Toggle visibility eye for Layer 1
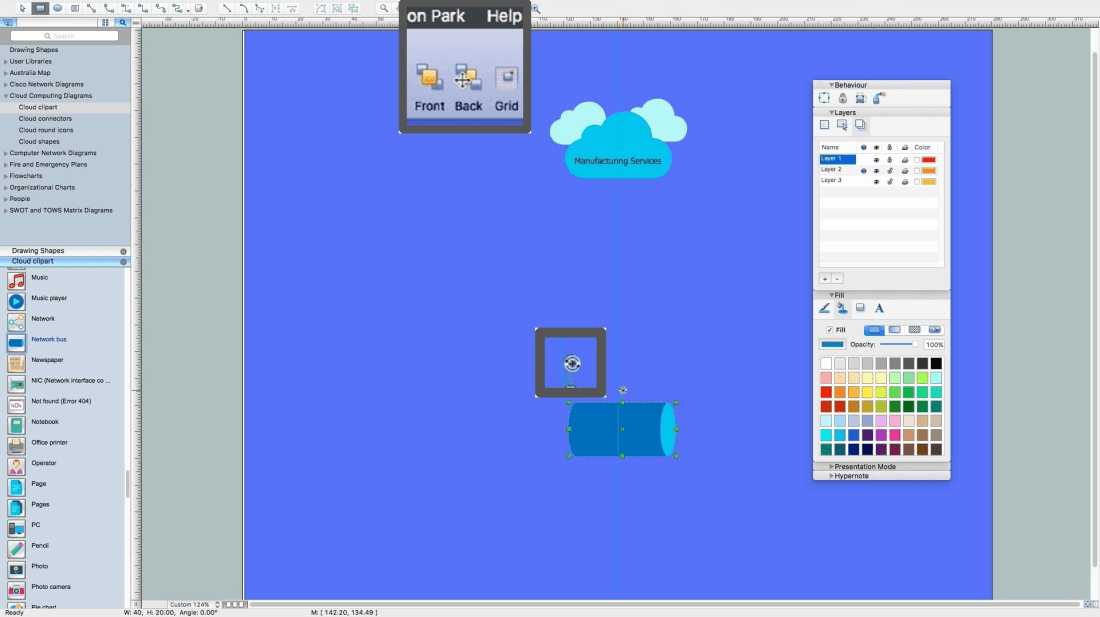The height and width of the screenshot is (617, 1100). click(876, 160)
